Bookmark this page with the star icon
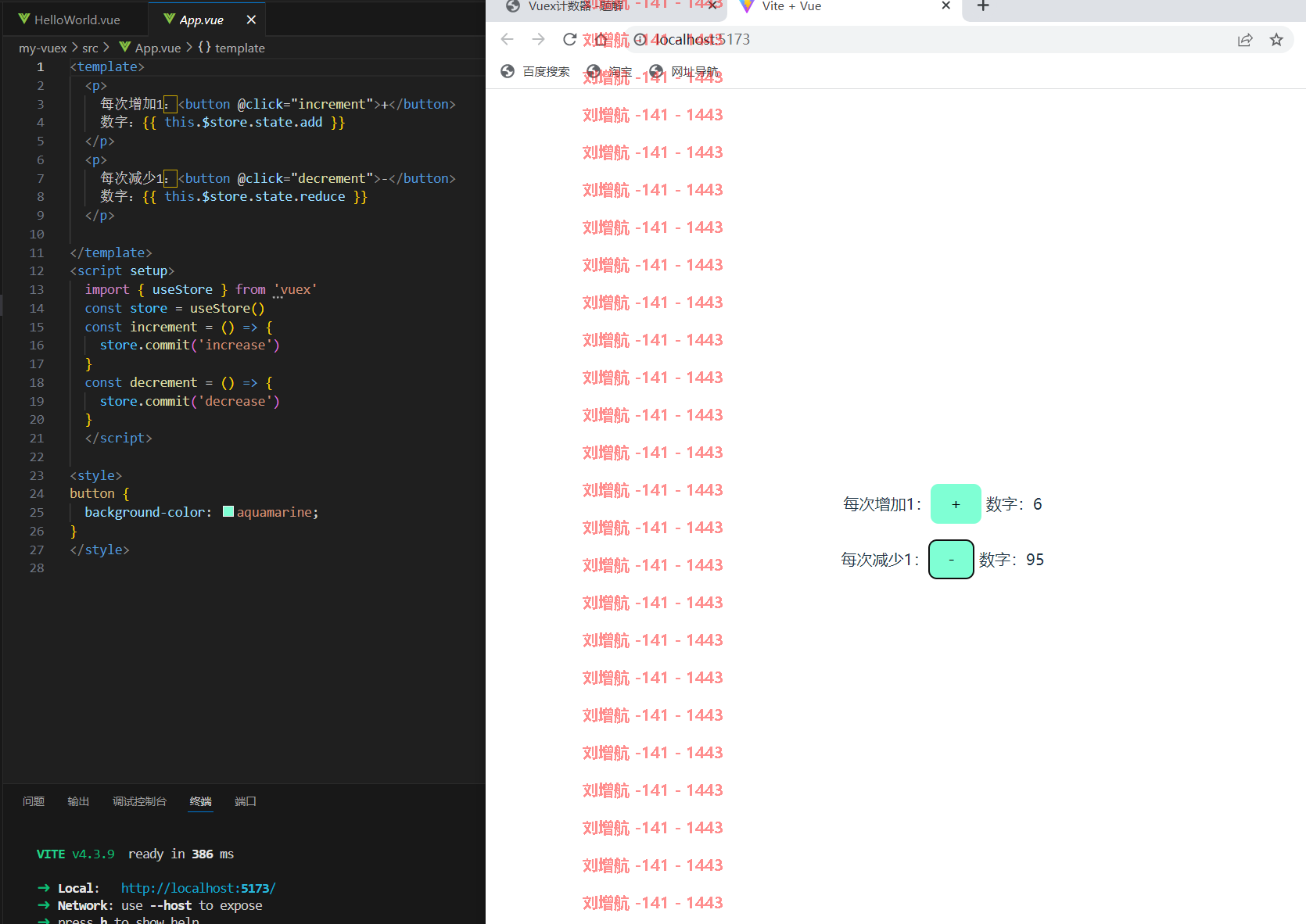Image resolution: width=1306 pixels, height=924 pixels. click(x=1276, y=40)
